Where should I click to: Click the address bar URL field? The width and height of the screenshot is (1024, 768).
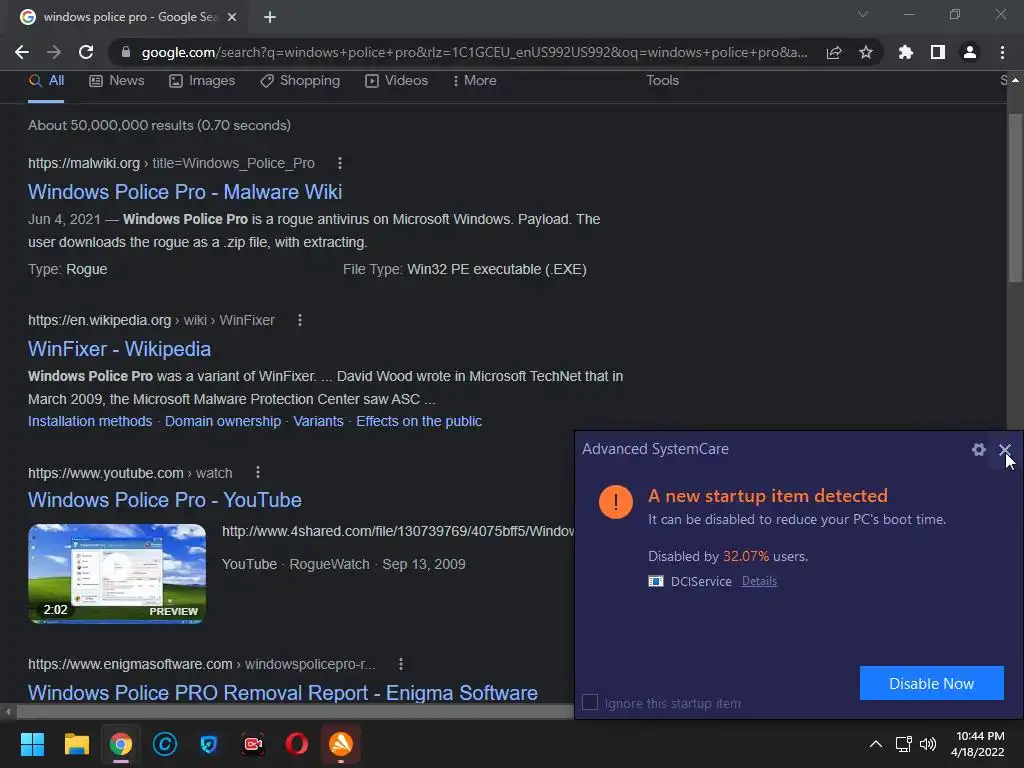coord(474,52)
